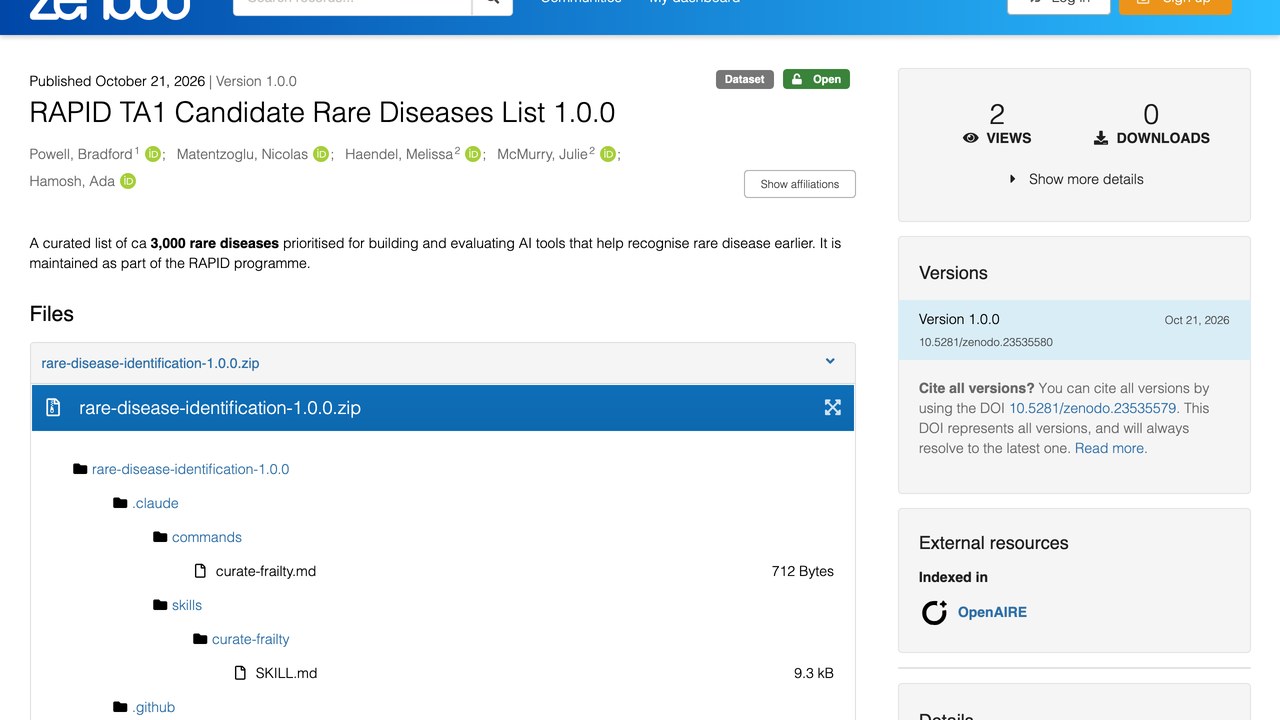
Task: Click the Read more link
Action: [1111, 448]
